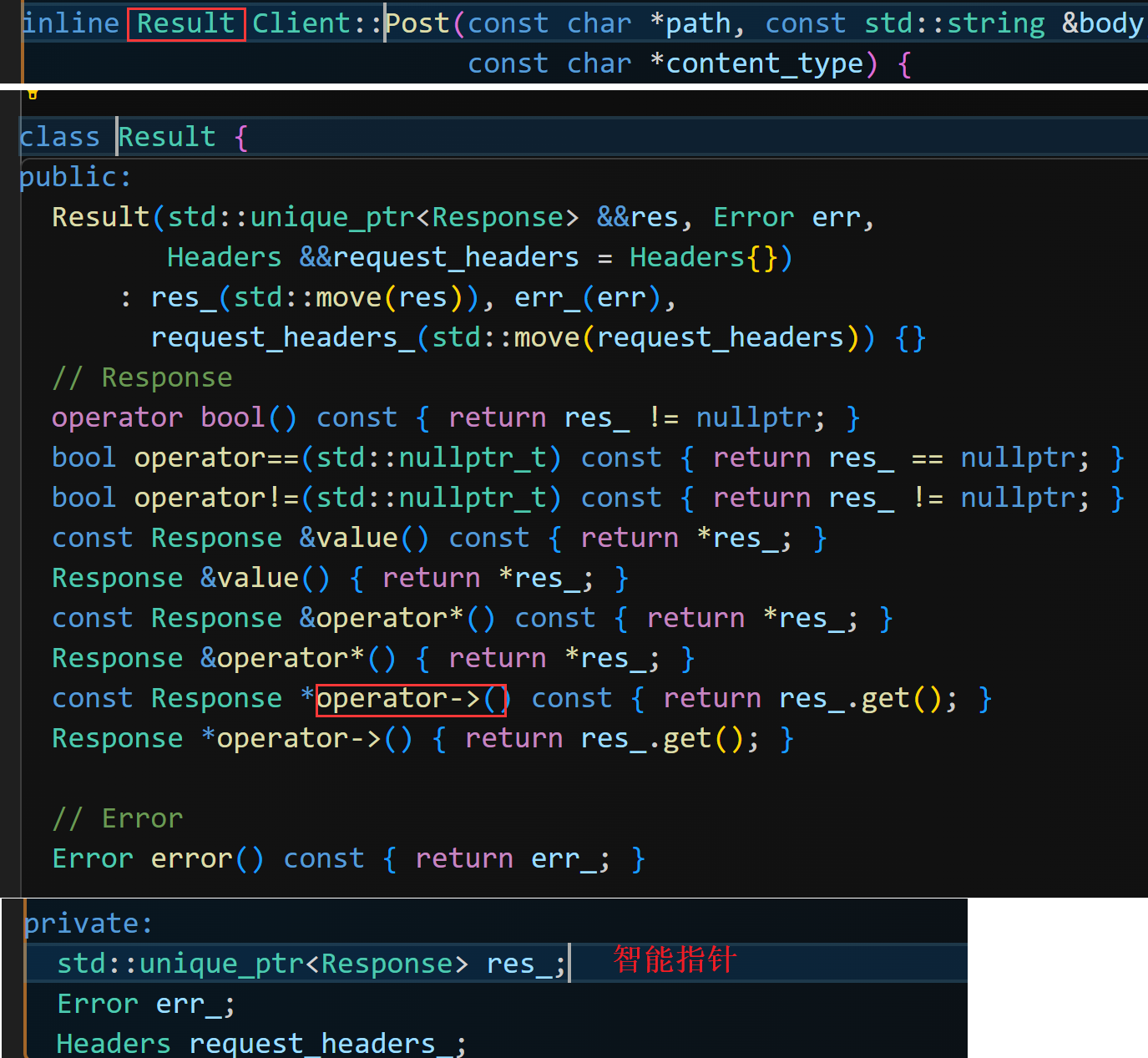
Task: Click the '// Response' comment
Action: tap(142, 377)
